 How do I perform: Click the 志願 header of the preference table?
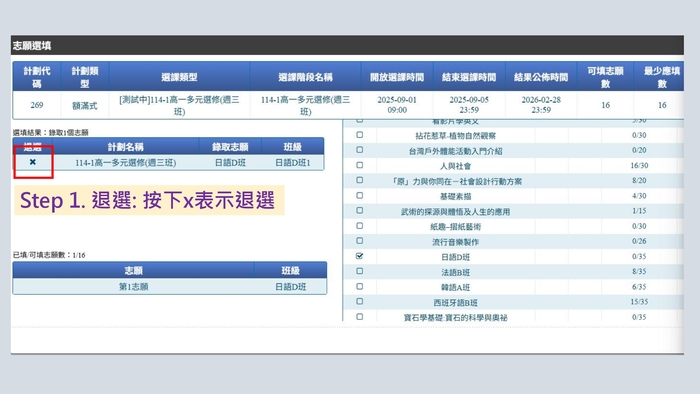[x=133, y=270]
